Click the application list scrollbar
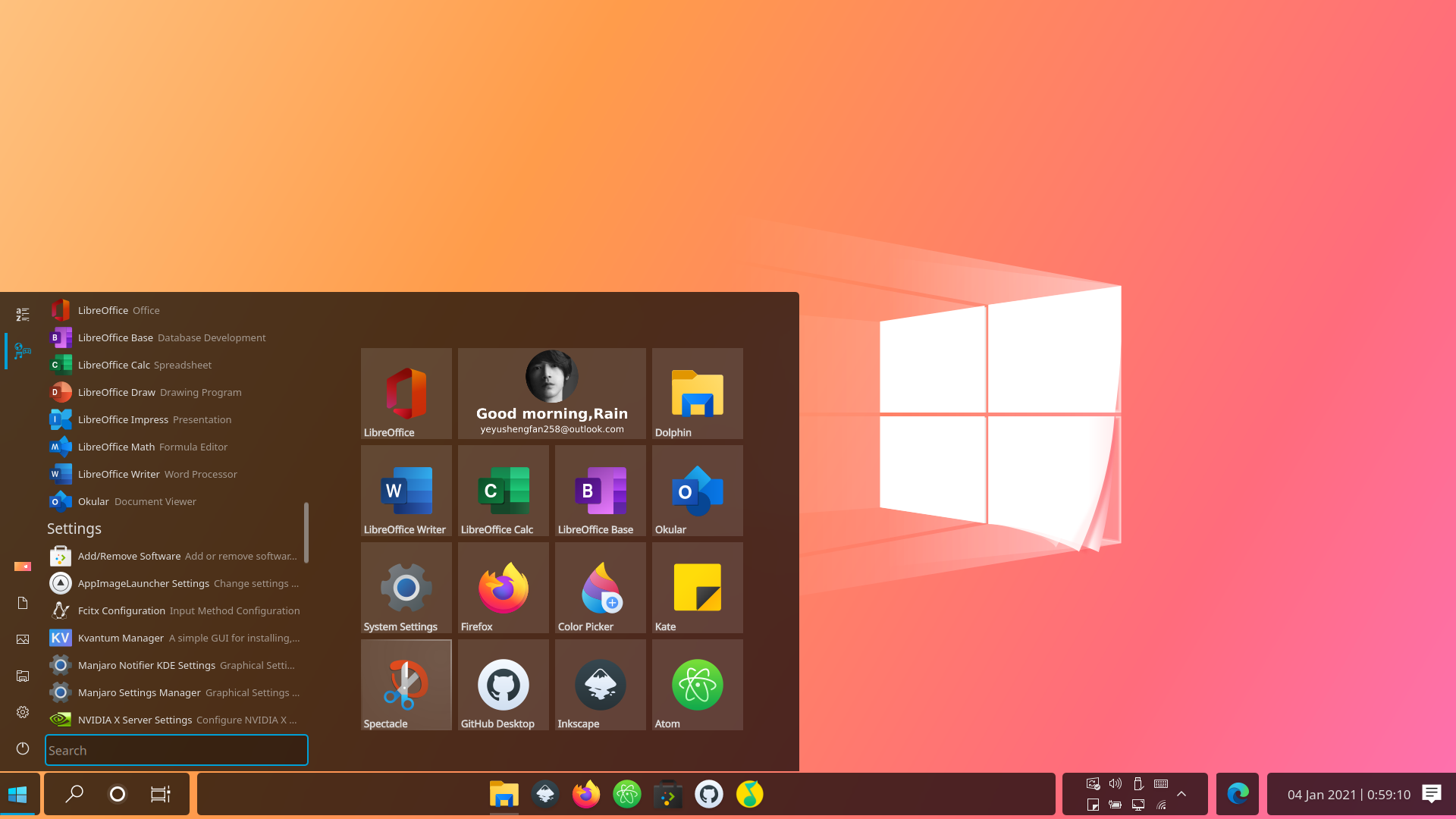Screen dimensions: 1456x819 pos(306,532)
